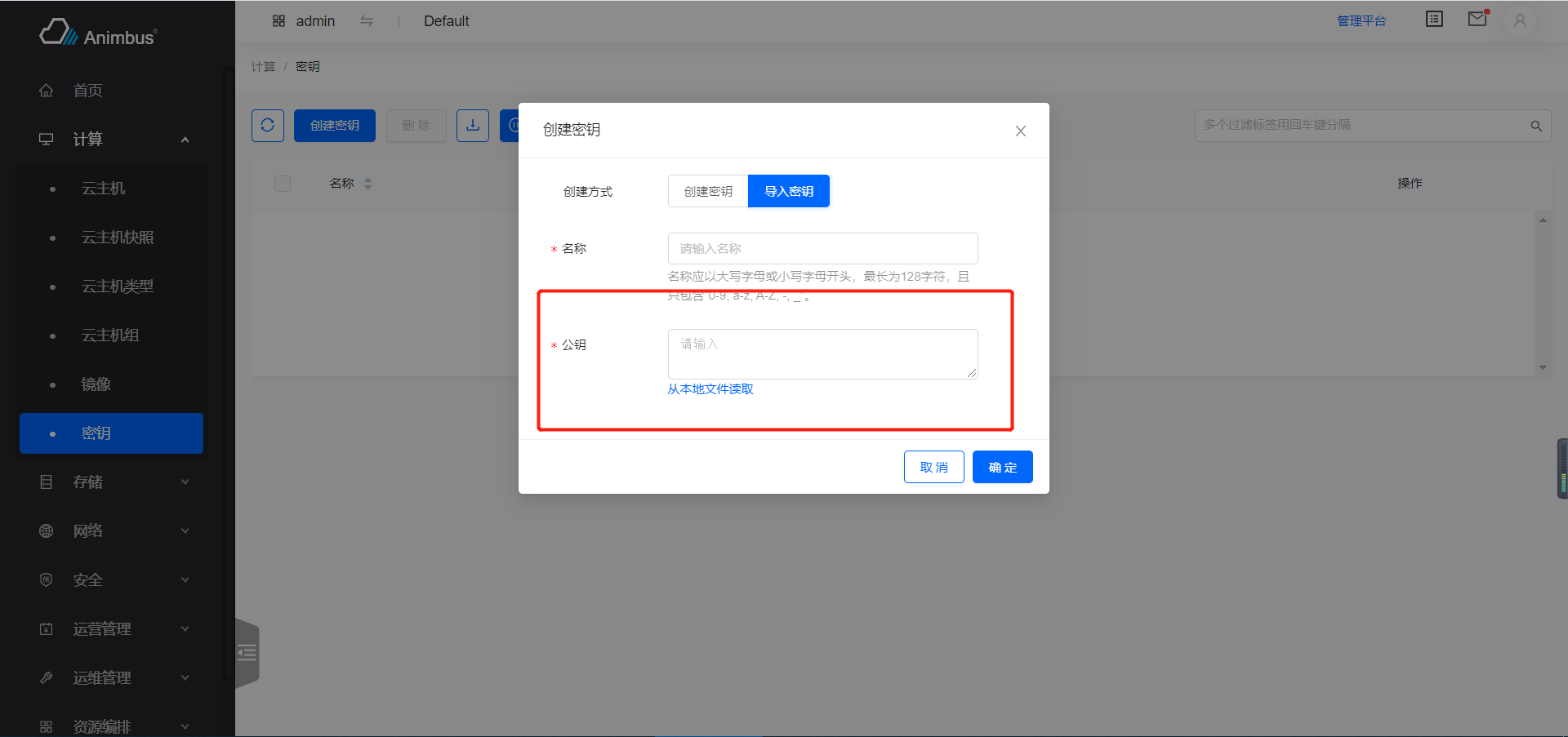Click the task list icon in the top bar
1568x737 pixels.
1434,19
